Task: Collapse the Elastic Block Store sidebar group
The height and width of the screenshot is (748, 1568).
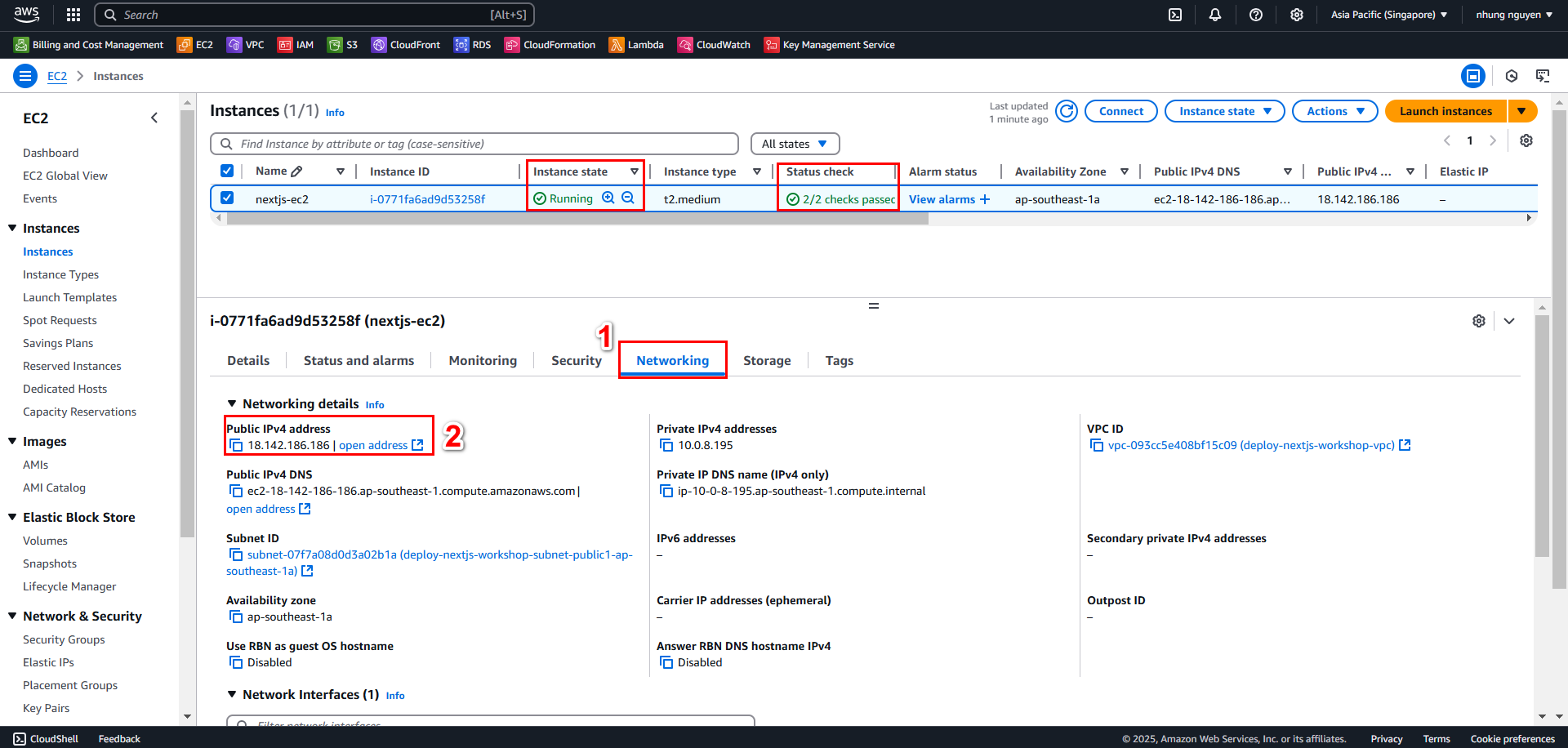Action: (12, 517)
